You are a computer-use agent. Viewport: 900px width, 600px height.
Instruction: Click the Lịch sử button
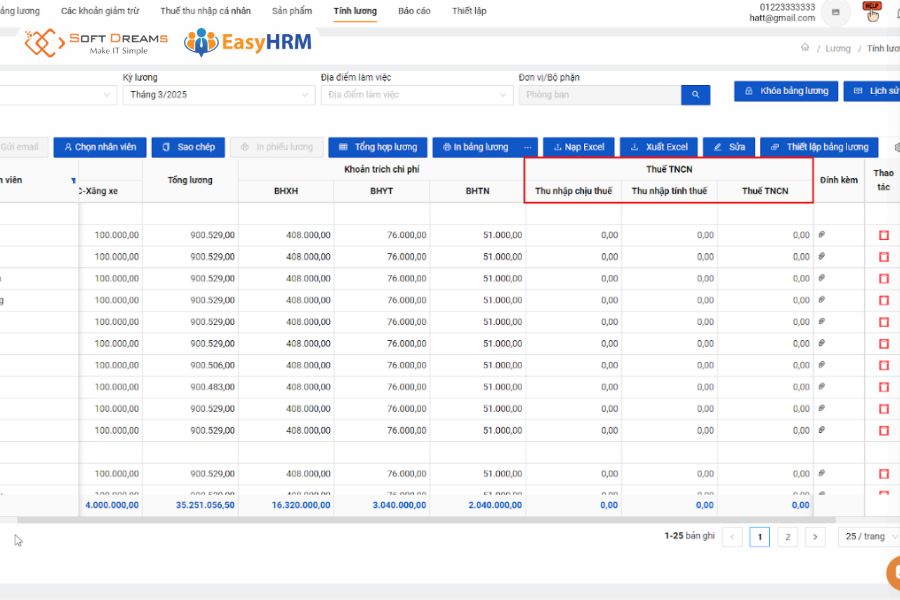point(872,91)
